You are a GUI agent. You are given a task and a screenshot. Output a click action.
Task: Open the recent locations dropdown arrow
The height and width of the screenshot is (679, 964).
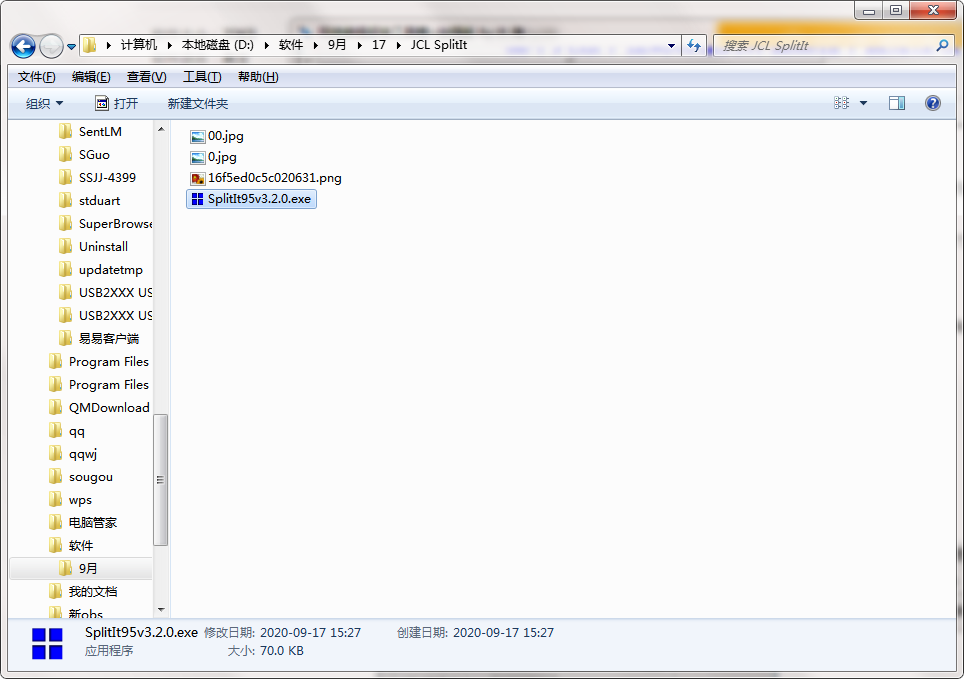(x=71, y=47)
